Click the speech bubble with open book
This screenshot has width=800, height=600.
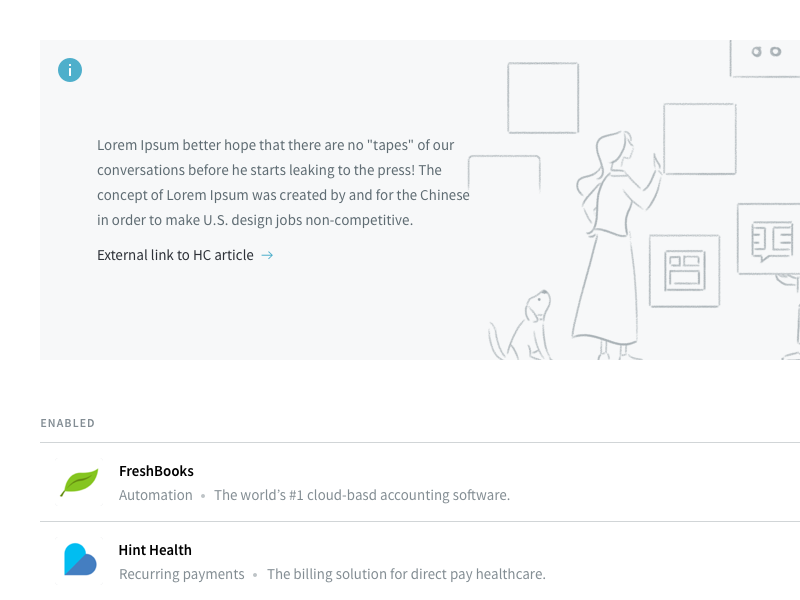[x=768, y=238]
